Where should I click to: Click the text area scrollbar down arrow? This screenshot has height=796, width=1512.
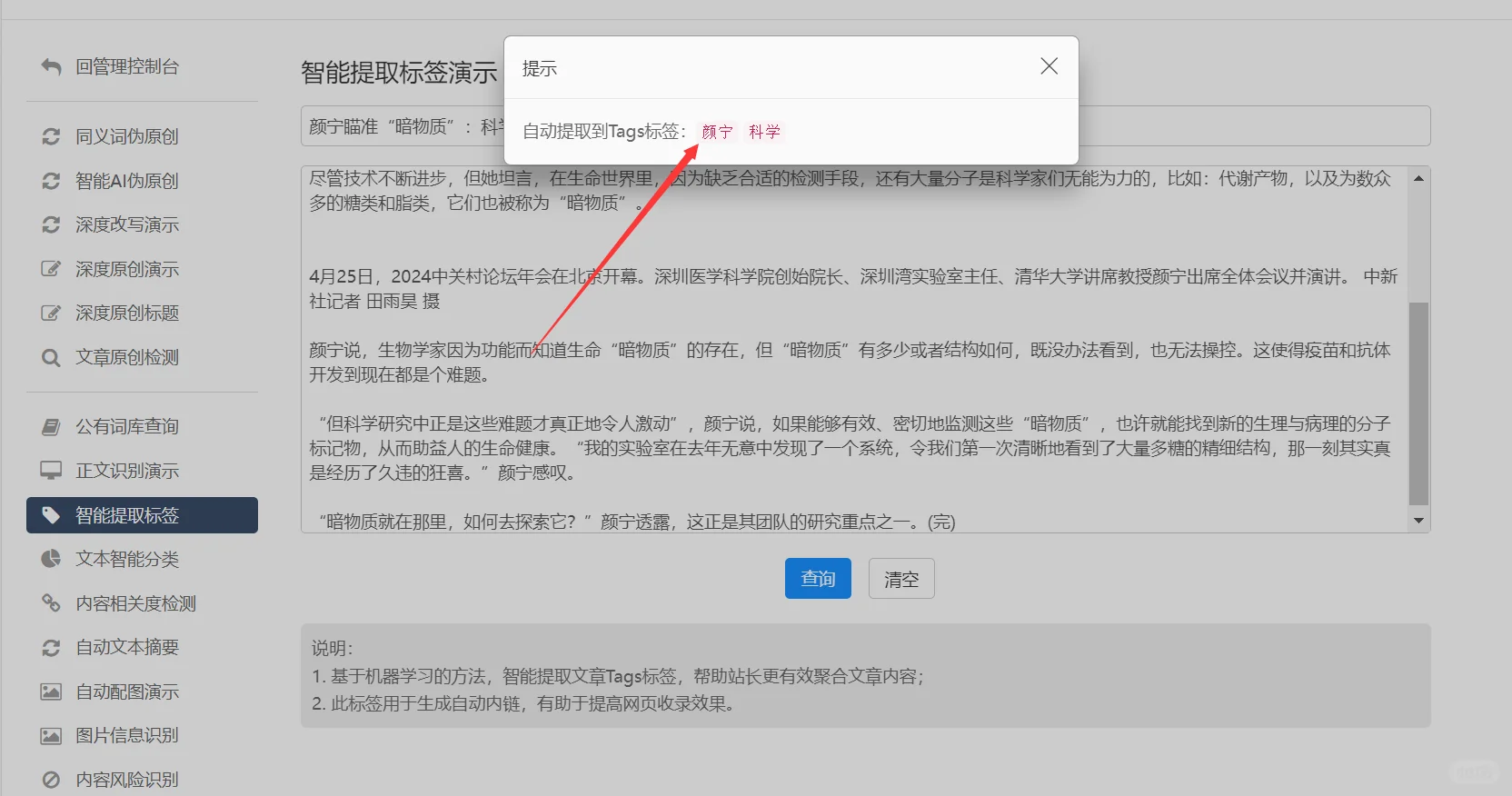[x=1418, y=521]
